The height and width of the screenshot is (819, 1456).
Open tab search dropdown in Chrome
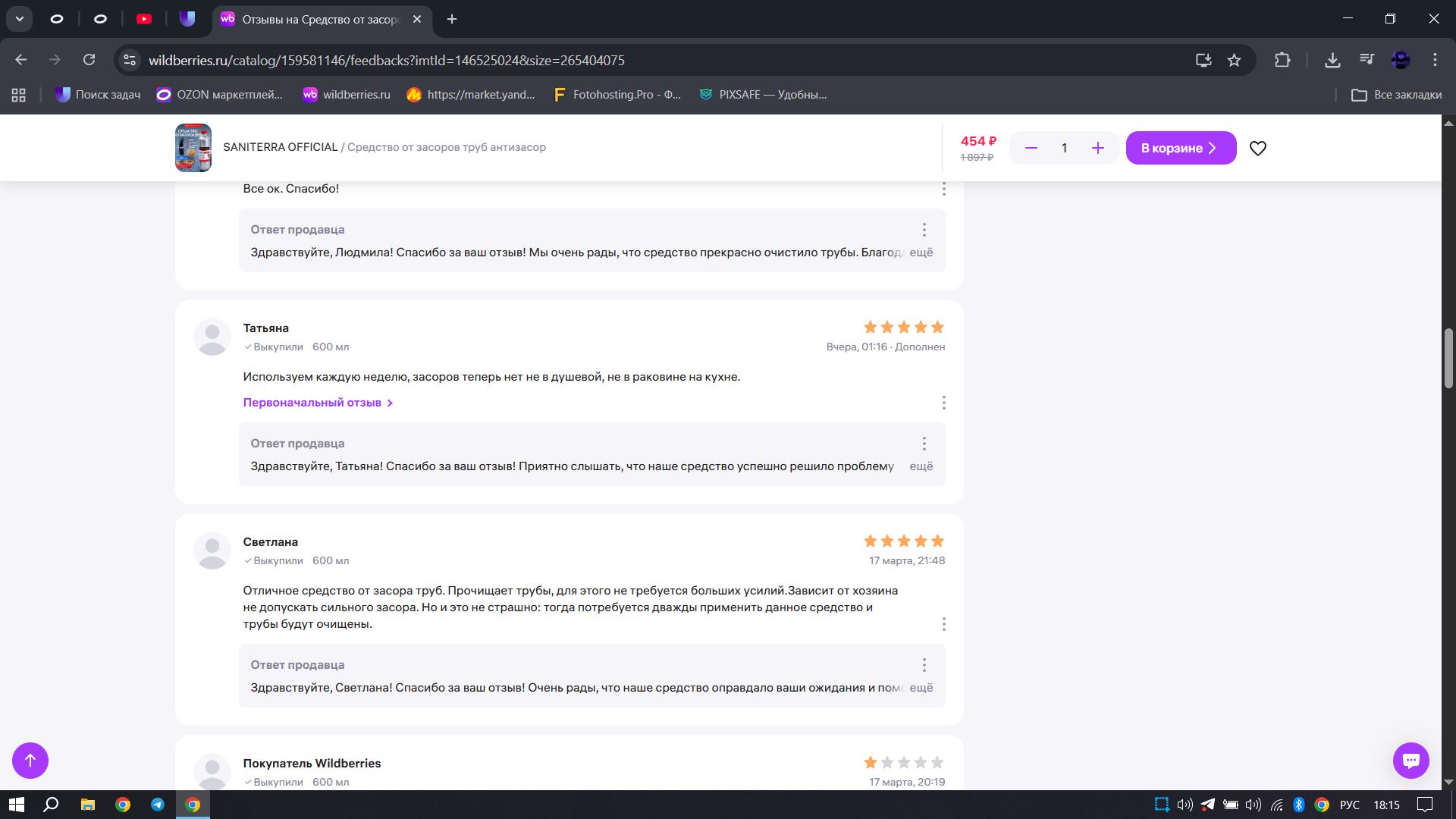(x=20, y=19)
